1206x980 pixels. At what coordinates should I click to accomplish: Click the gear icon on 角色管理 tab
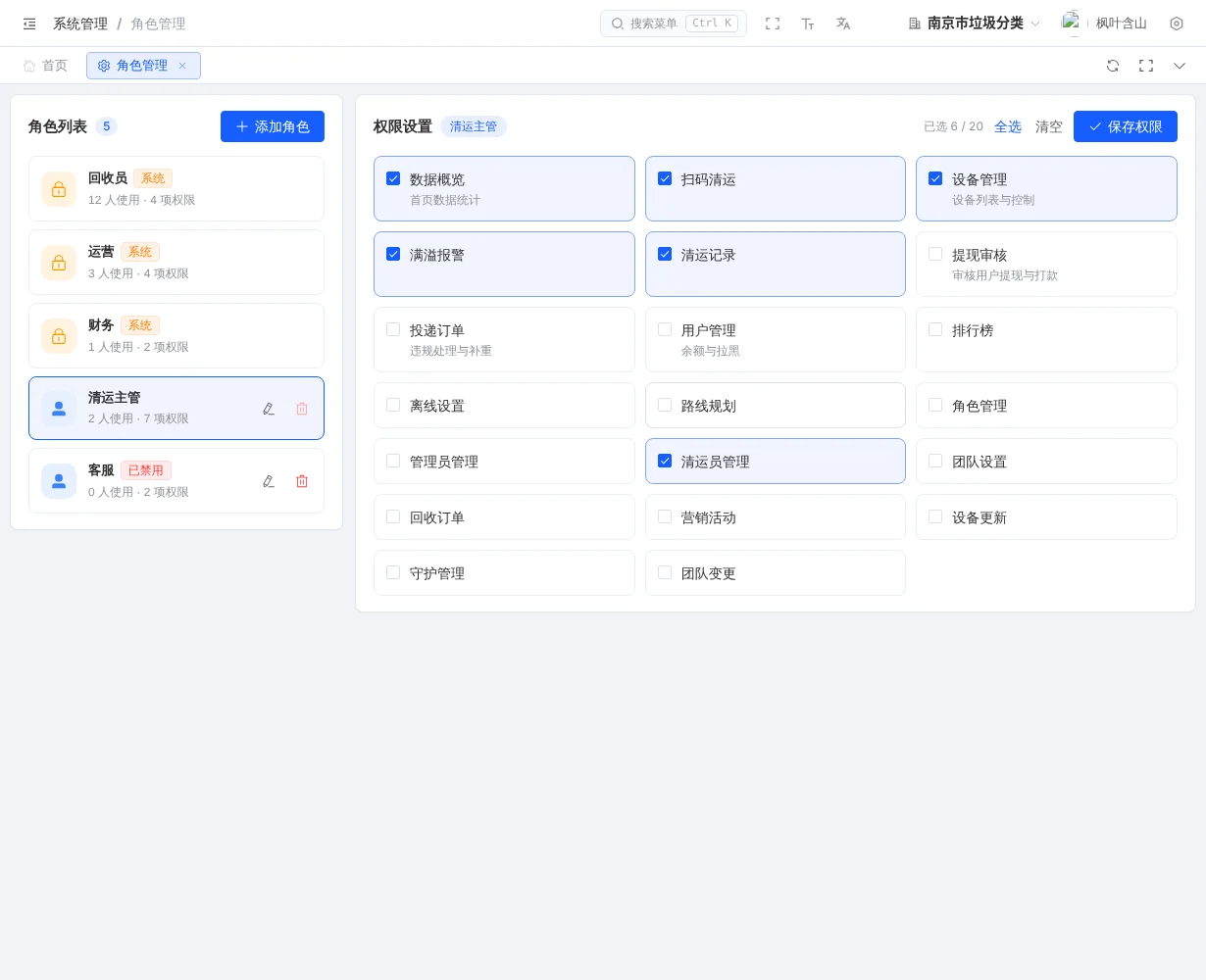pos(104,66)
